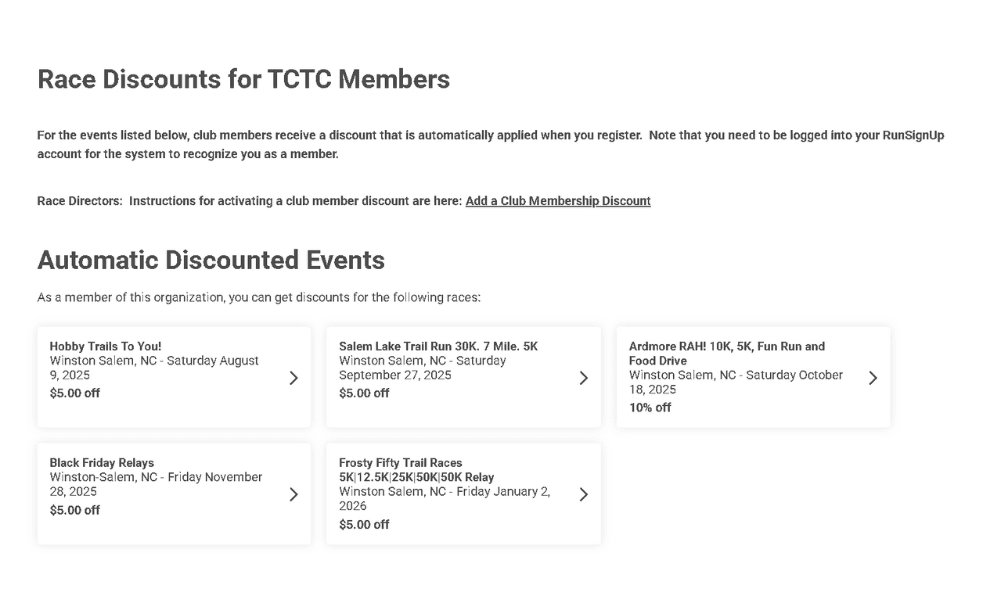Click the chevron arrow on the Black Friday Relays card
Image resolution: width=1000 pixels, height=600 pixels.
click(293, 495)
